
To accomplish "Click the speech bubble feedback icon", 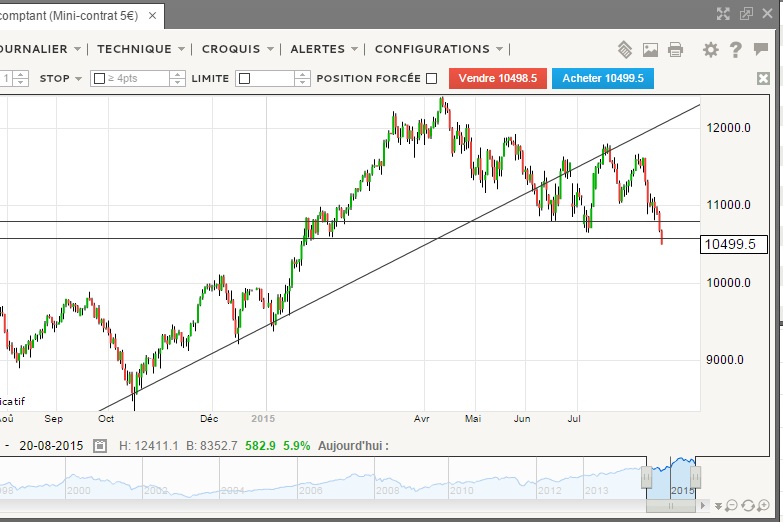I will coord(761,49).
